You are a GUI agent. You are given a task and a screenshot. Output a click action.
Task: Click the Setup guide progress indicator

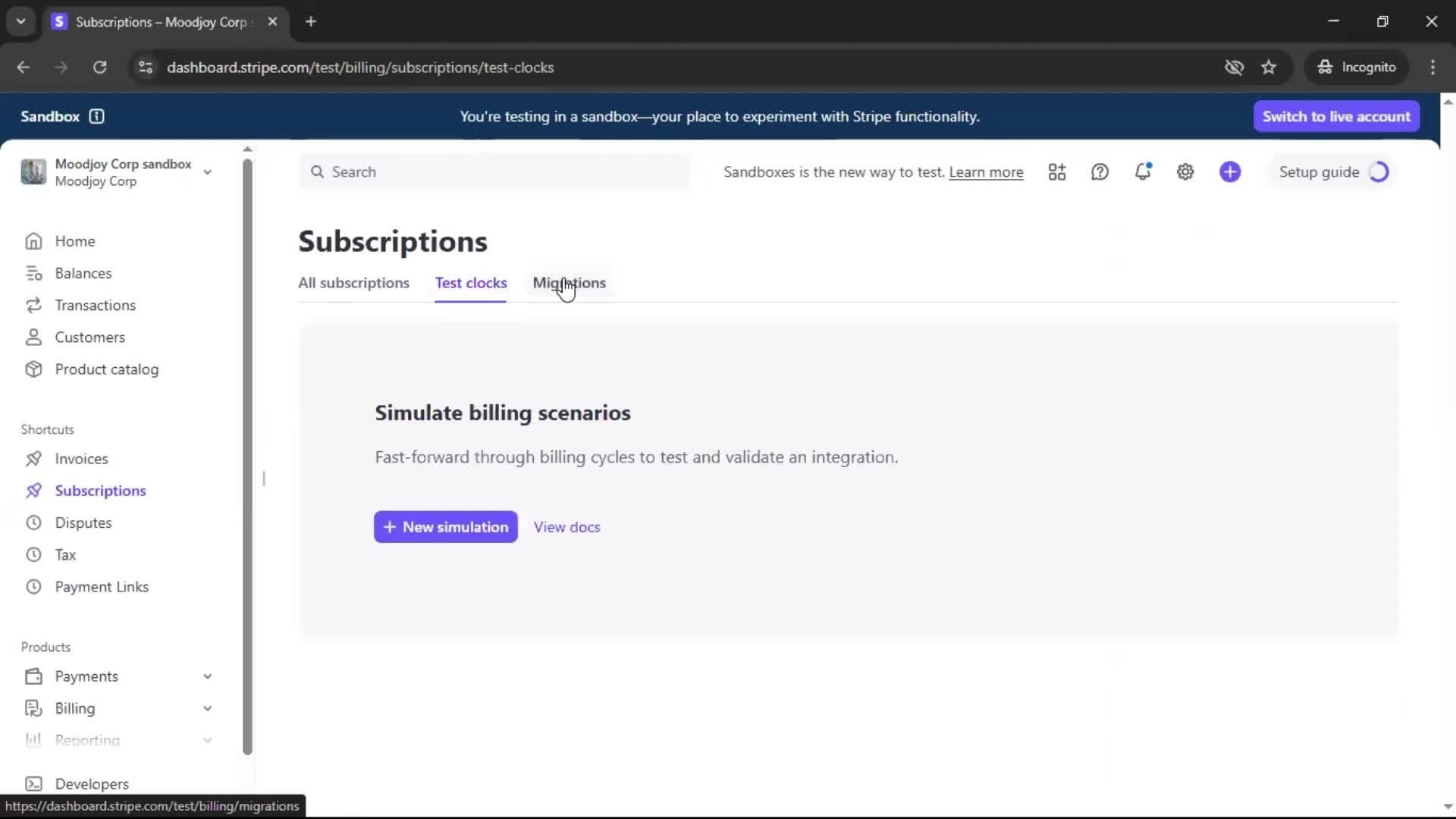pos(1379,172)
